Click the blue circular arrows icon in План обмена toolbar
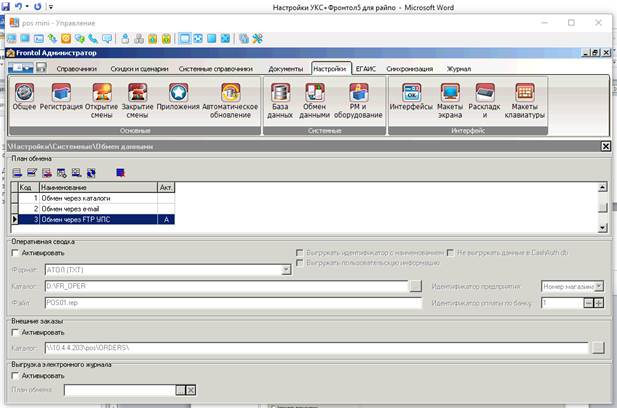This screenshot has height=408, width=617. [x=91, y=173]
